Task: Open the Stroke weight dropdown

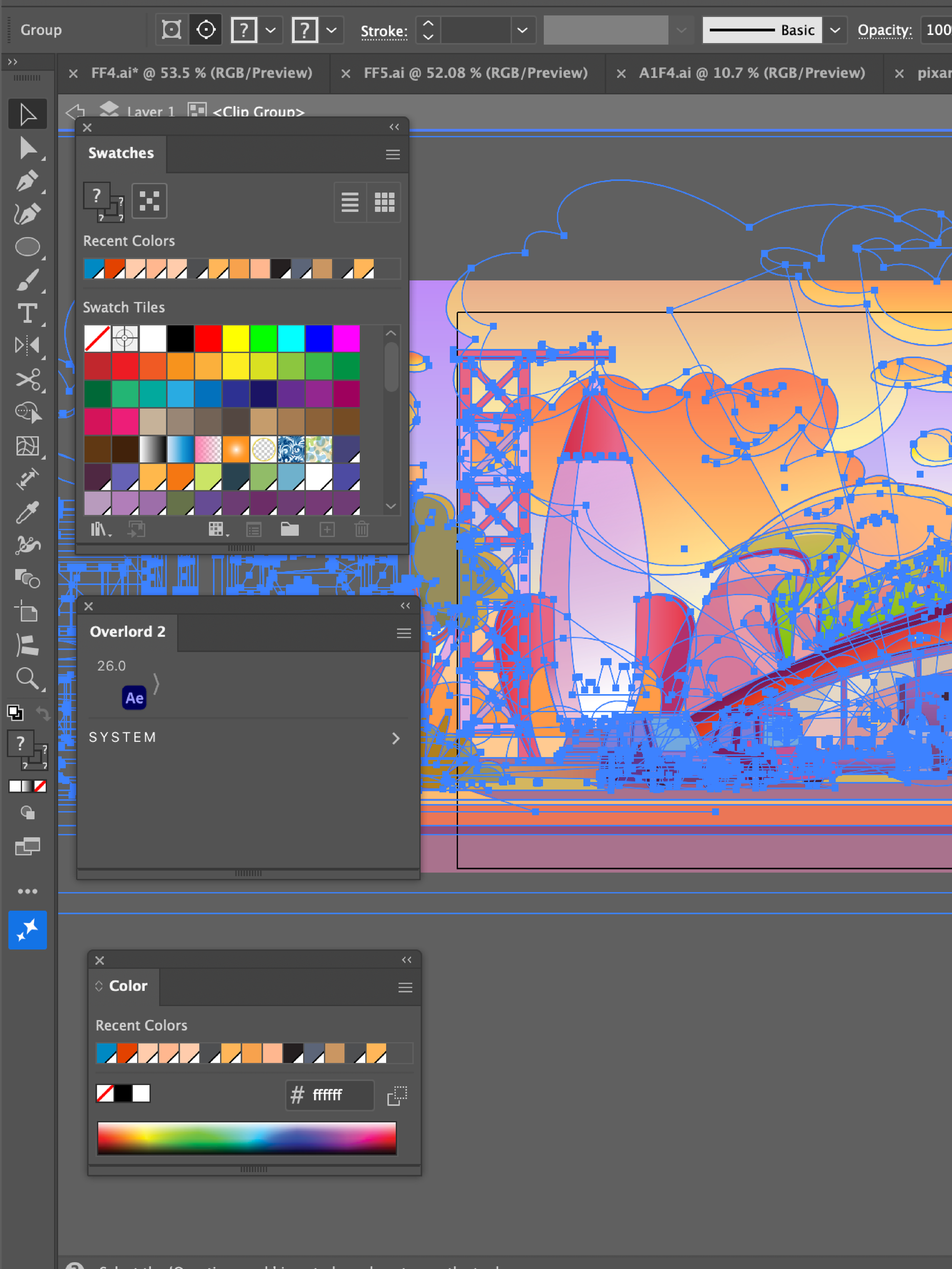Action: click(522, 30)
